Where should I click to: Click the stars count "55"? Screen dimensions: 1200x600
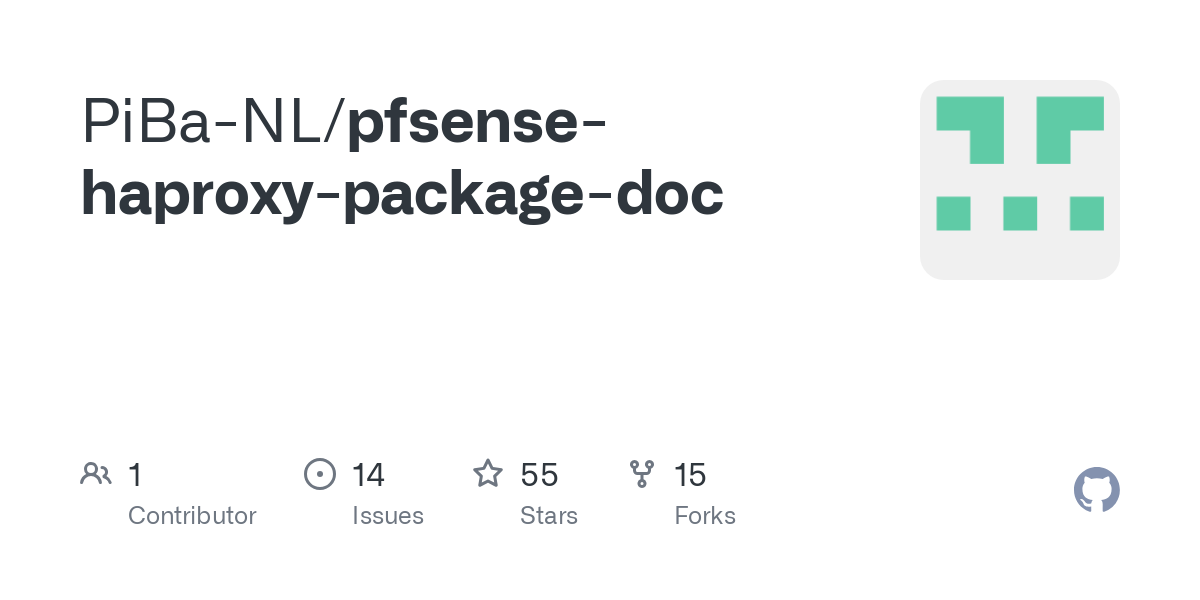click(x=539, y=474)
